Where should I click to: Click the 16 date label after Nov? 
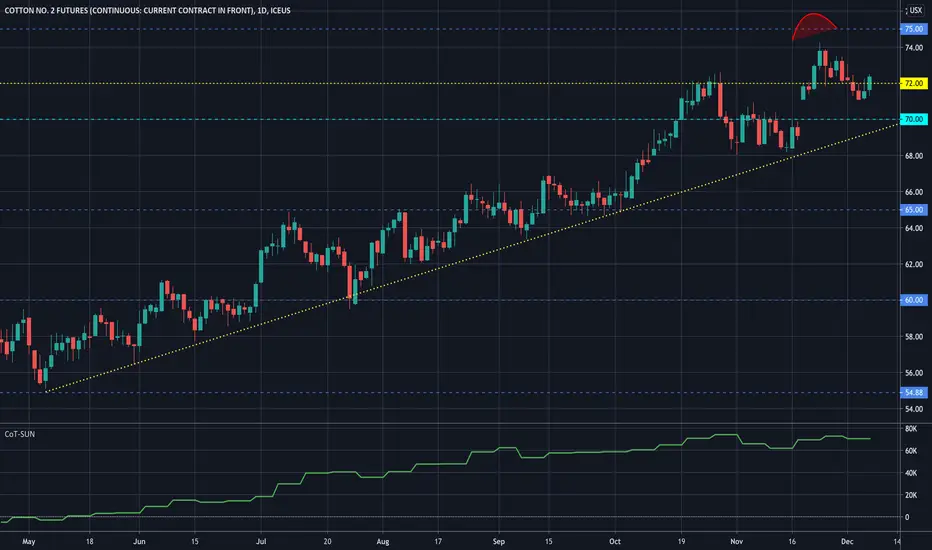792,542
